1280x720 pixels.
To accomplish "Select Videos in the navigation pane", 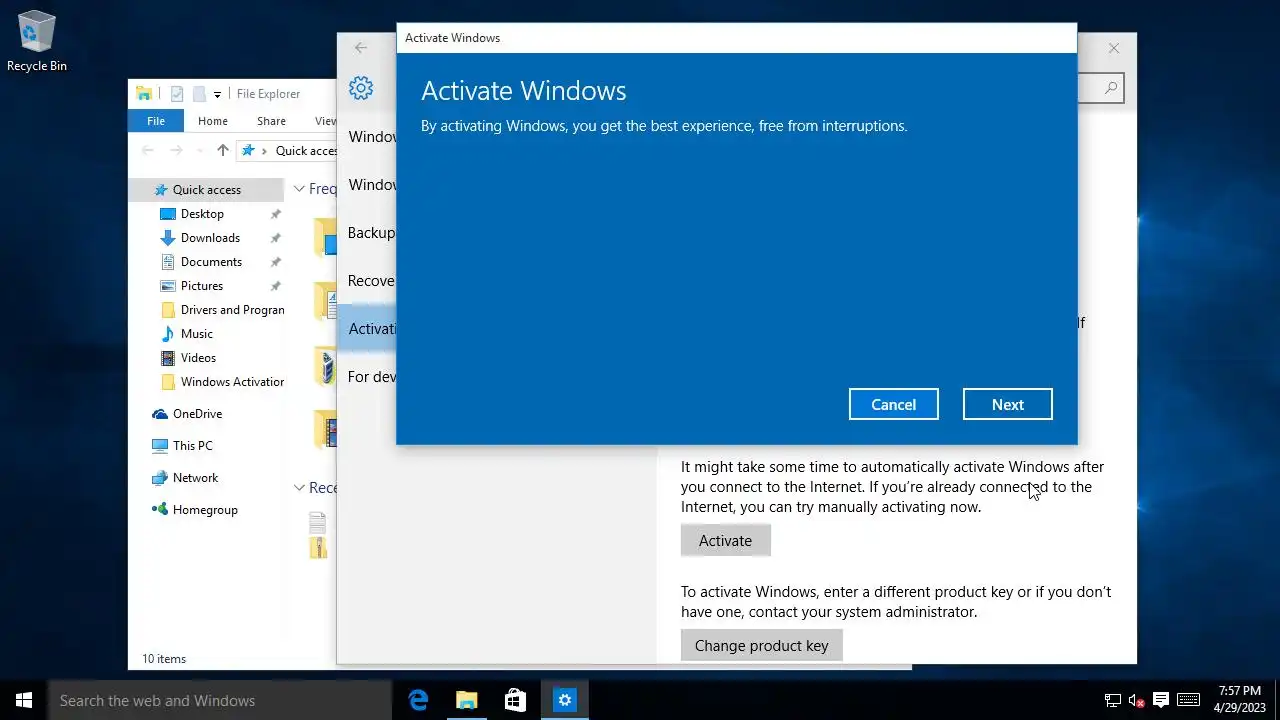I will tap(198, 357).
